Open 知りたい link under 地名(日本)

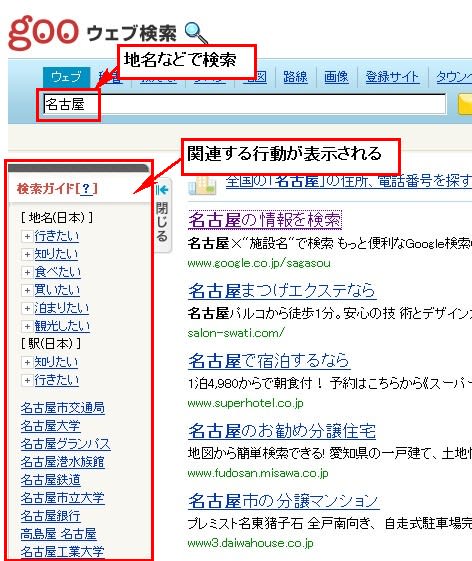(x=56, y=254)
